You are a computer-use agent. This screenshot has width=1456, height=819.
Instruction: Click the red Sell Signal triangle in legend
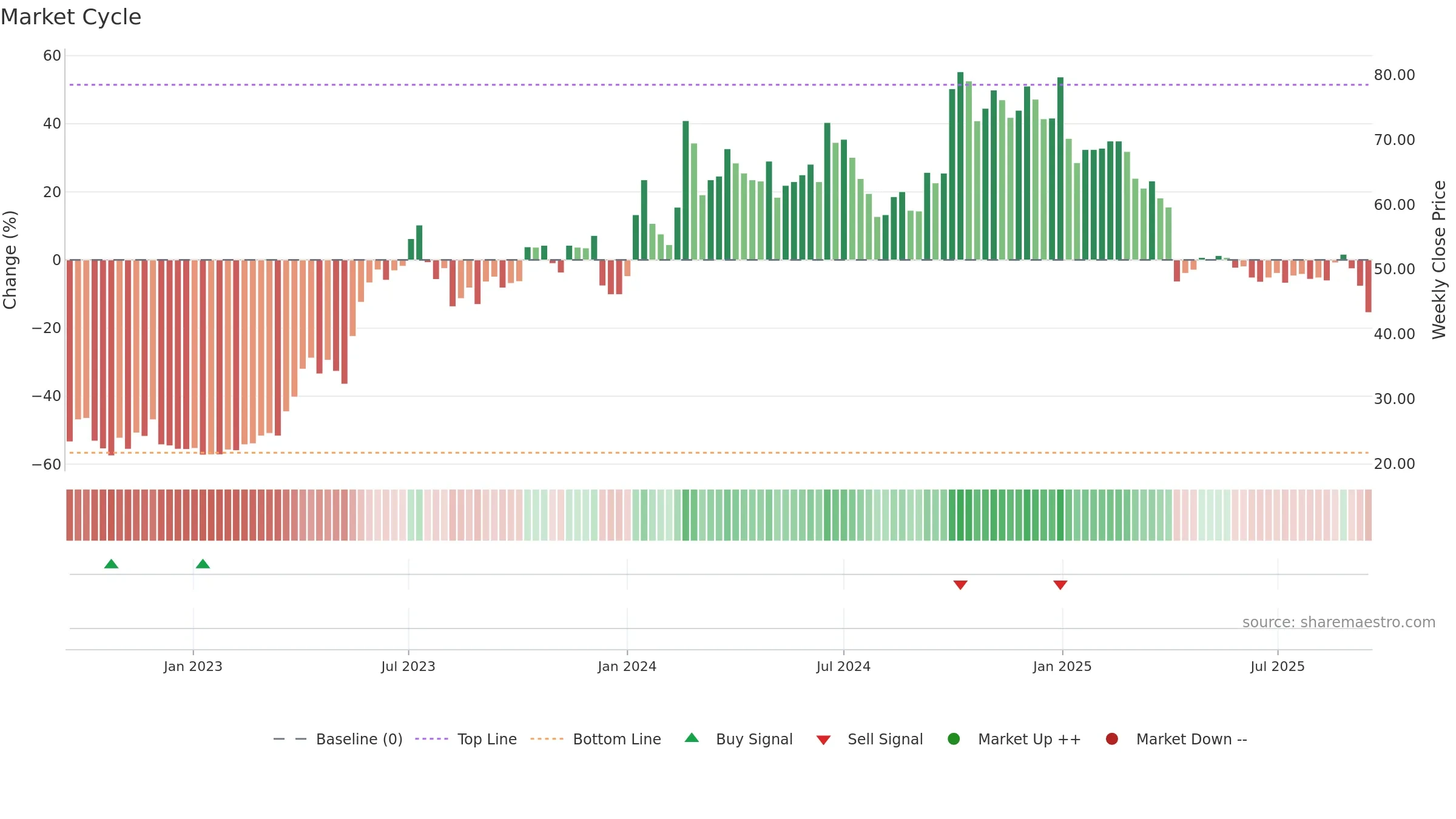[x=823, y=740]
